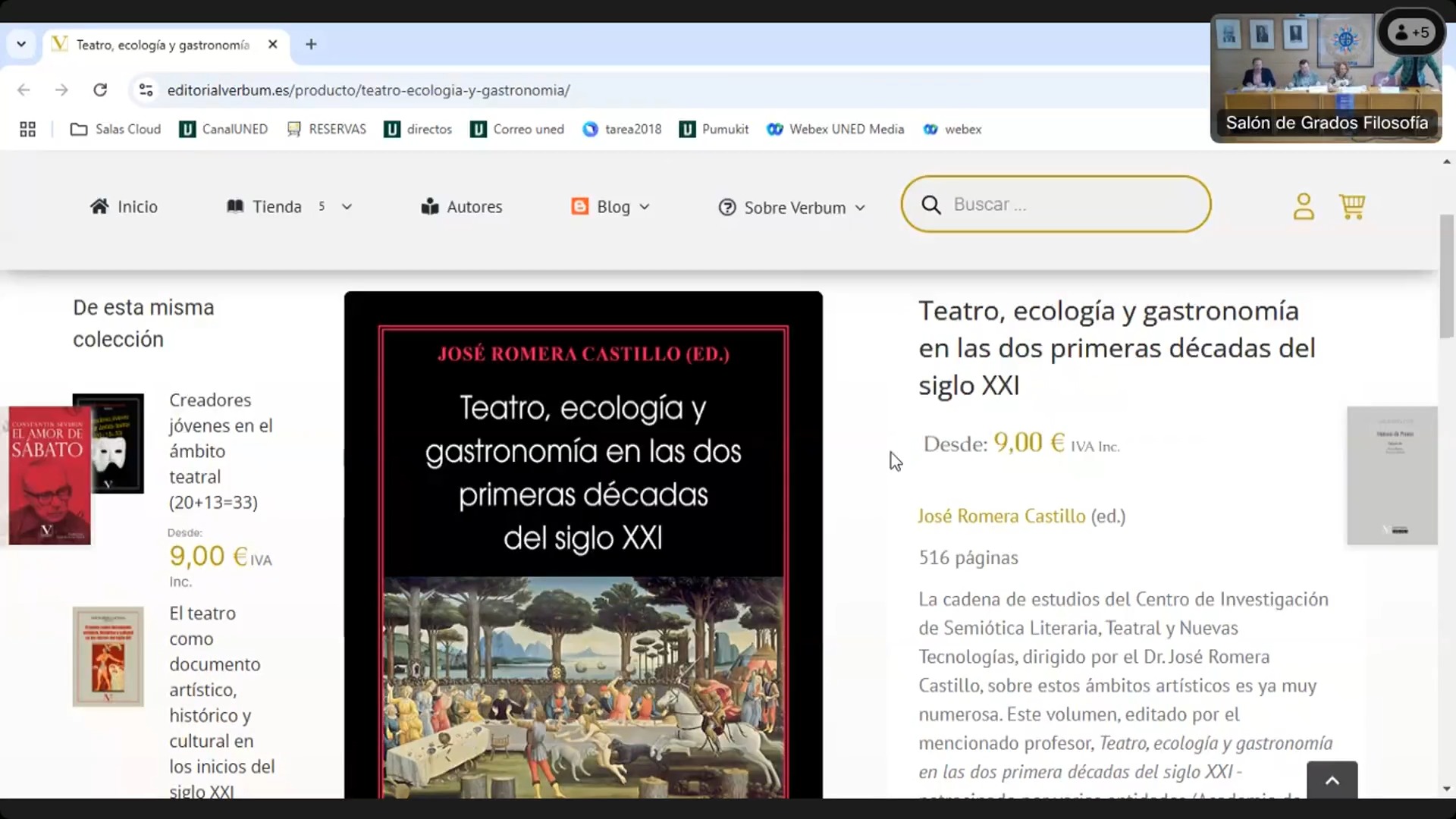Open the Salón de Grados Filosofía video thumbnail
The height and width of the screenshot is (819, 1456).
tap(1326, 79)
